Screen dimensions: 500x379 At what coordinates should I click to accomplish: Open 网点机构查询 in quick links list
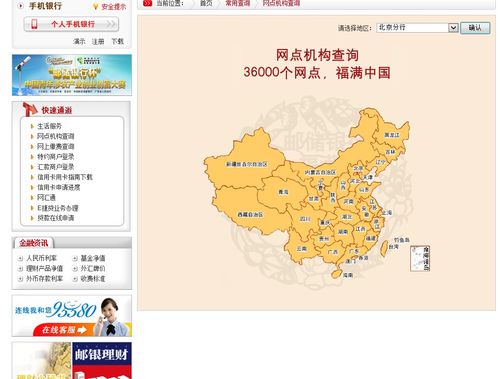pos(56,136)
